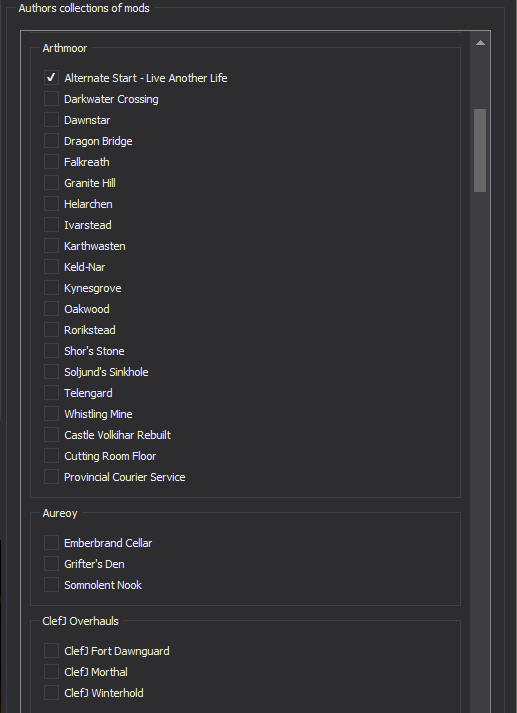
Task: Check the Falkreath option
Action: (x=51, y=161)
